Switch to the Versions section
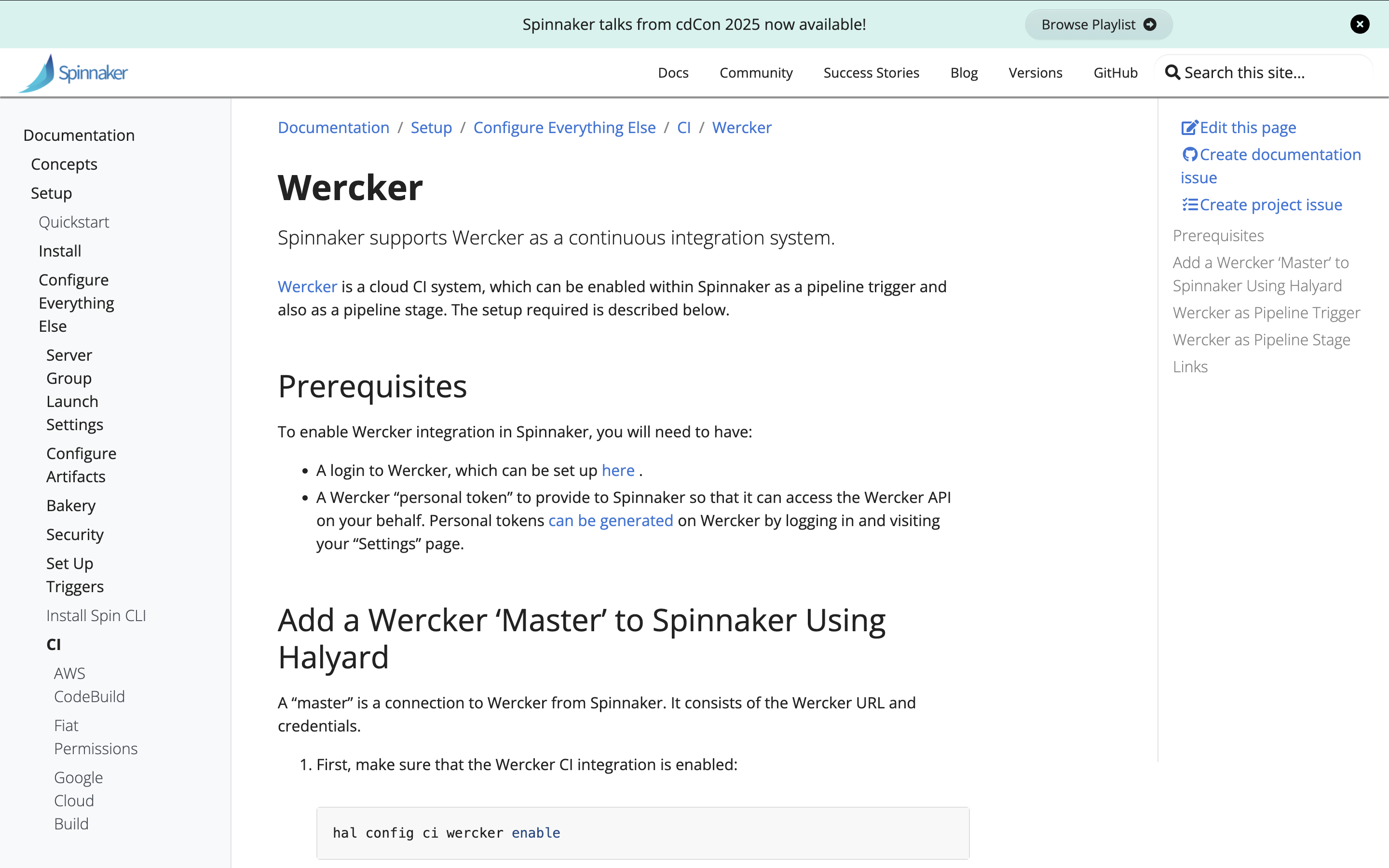The image size is (1389, 868). click(1035, 72)
